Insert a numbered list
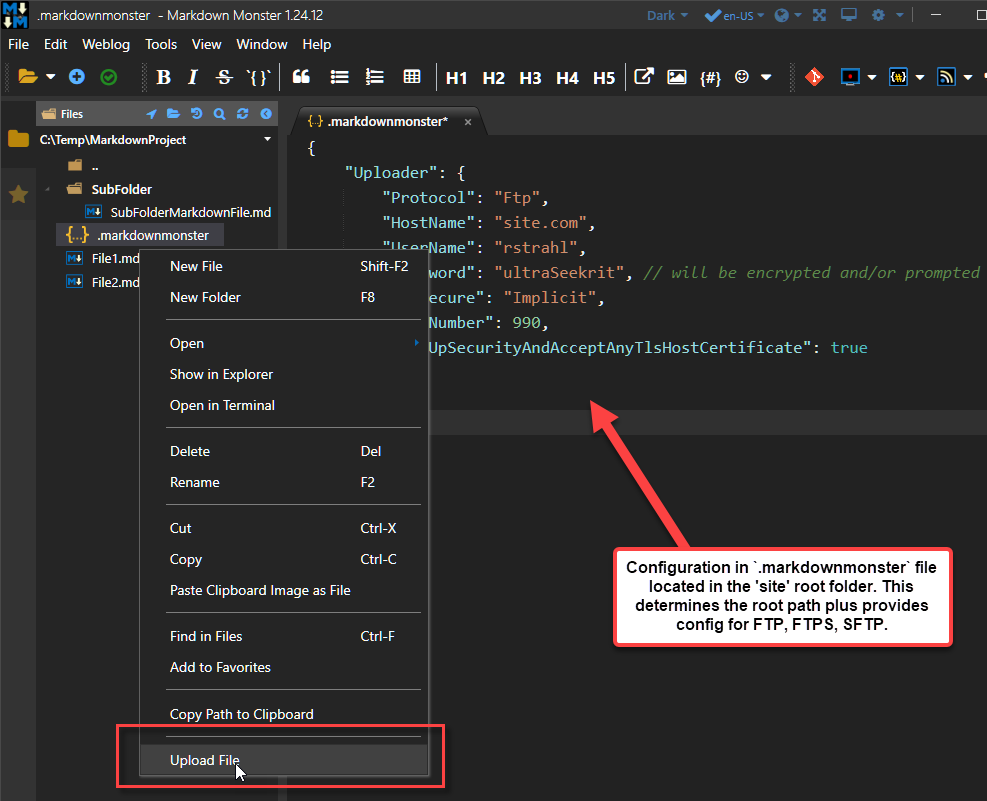Viewport: 987px width, 801px height. [x=375, y=77]
